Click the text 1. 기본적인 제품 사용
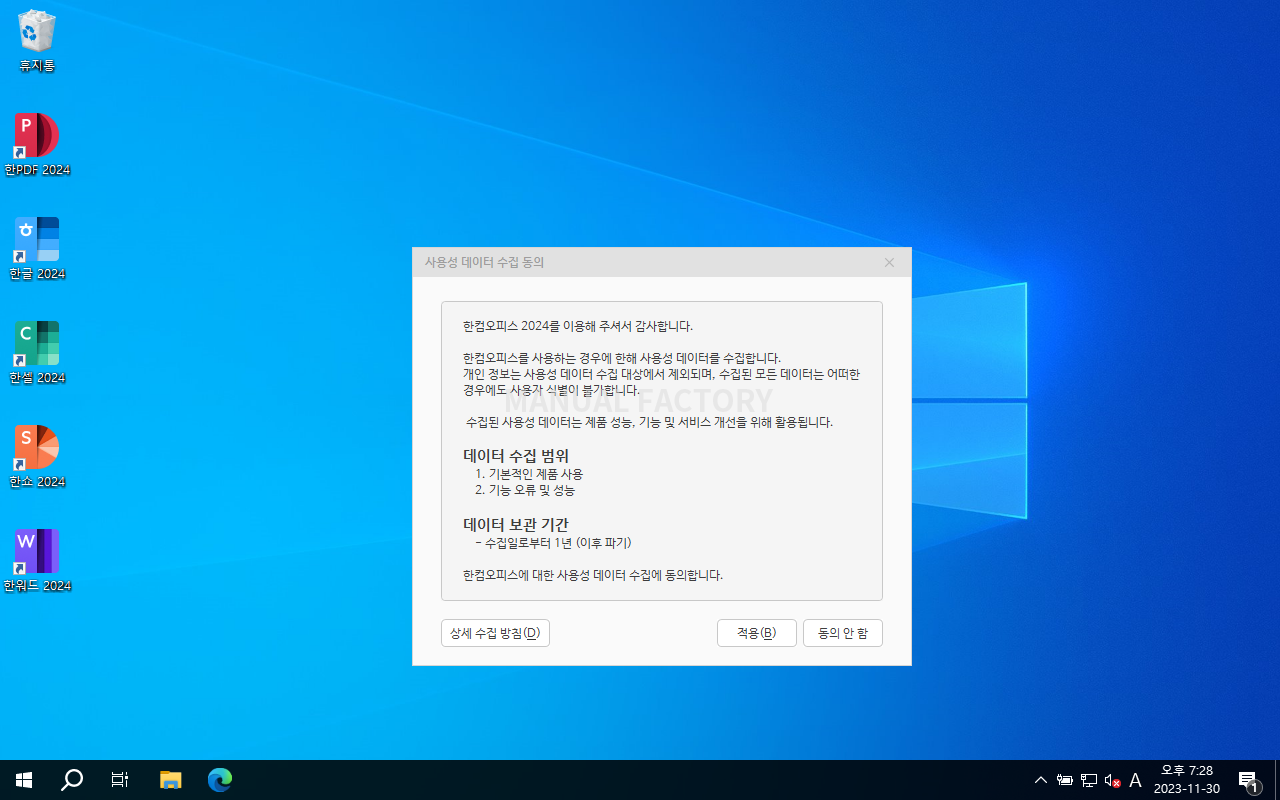 coord(529,474)
